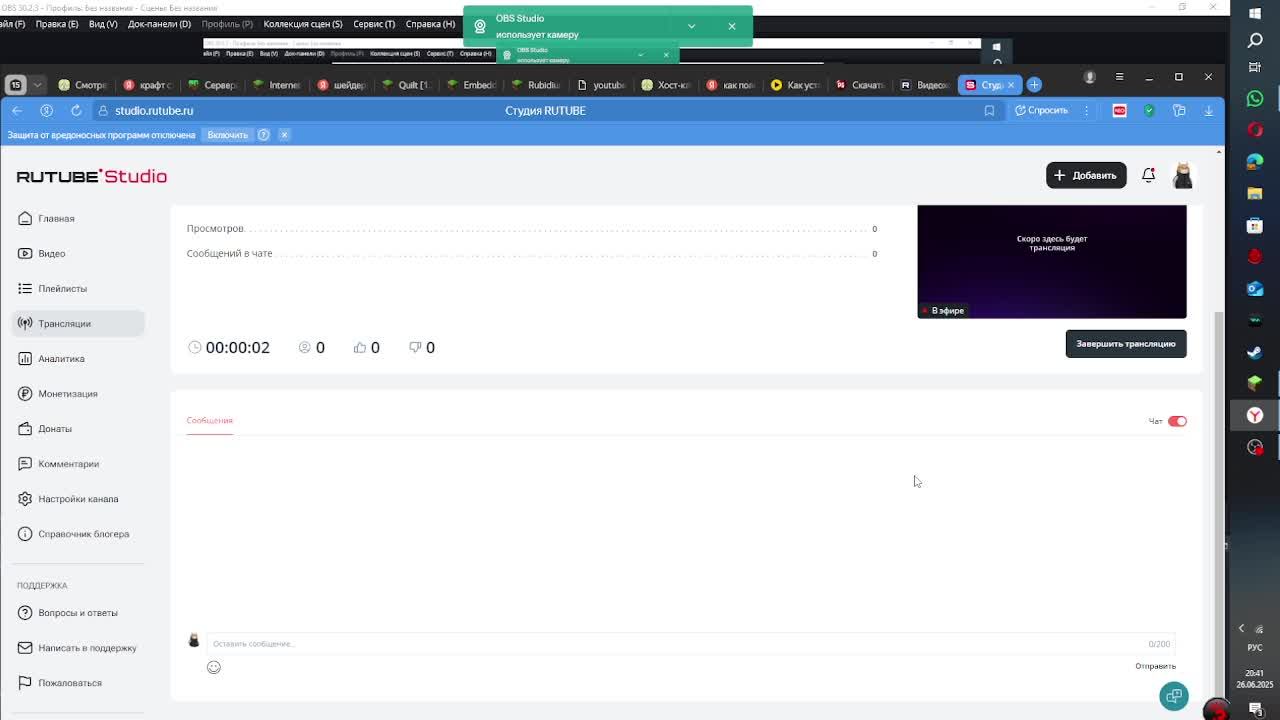Expand the OBS Studio camera notification
Image resolution: width=1280 pixels, height=720 pixels.
coord(691,26)
